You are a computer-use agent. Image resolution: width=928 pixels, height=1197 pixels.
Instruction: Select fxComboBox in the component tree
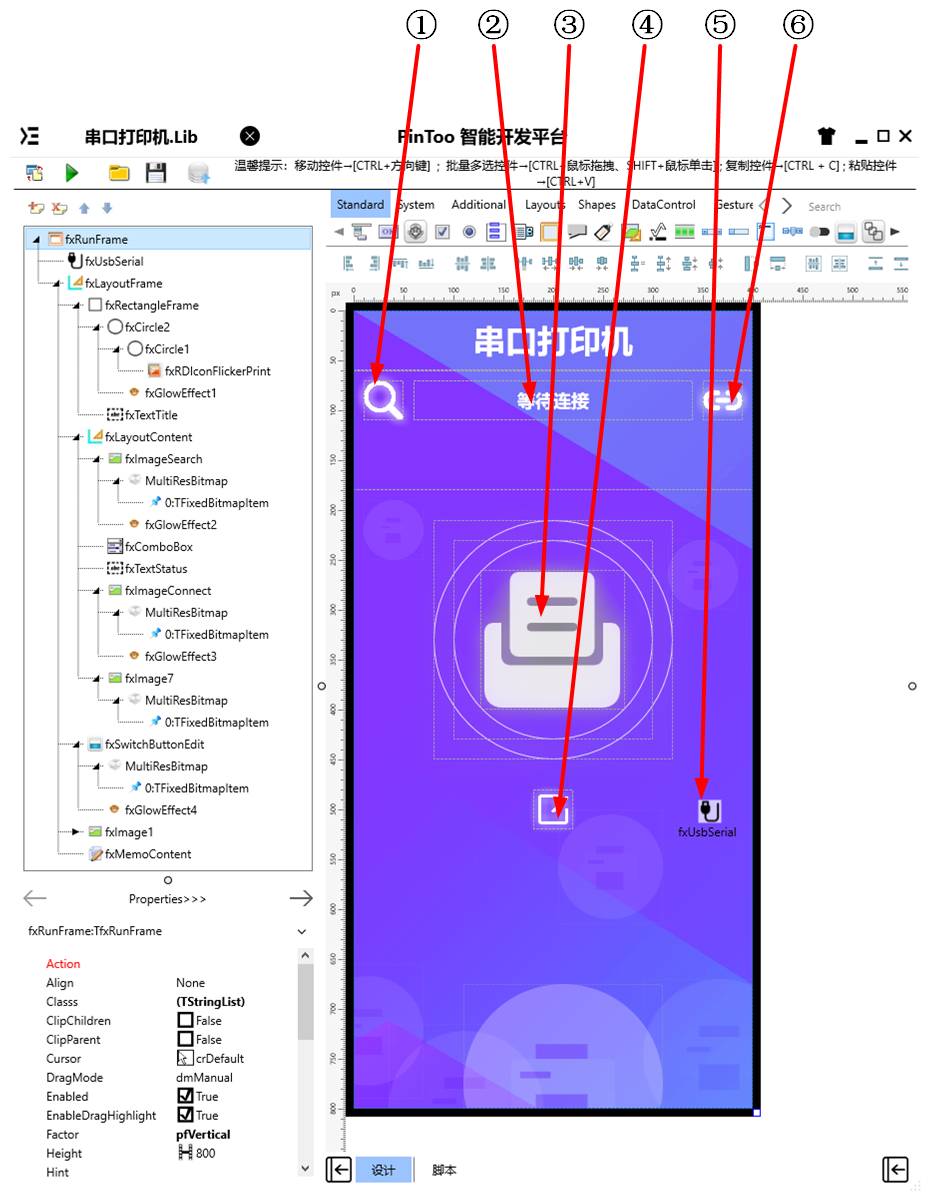[159, 547]
